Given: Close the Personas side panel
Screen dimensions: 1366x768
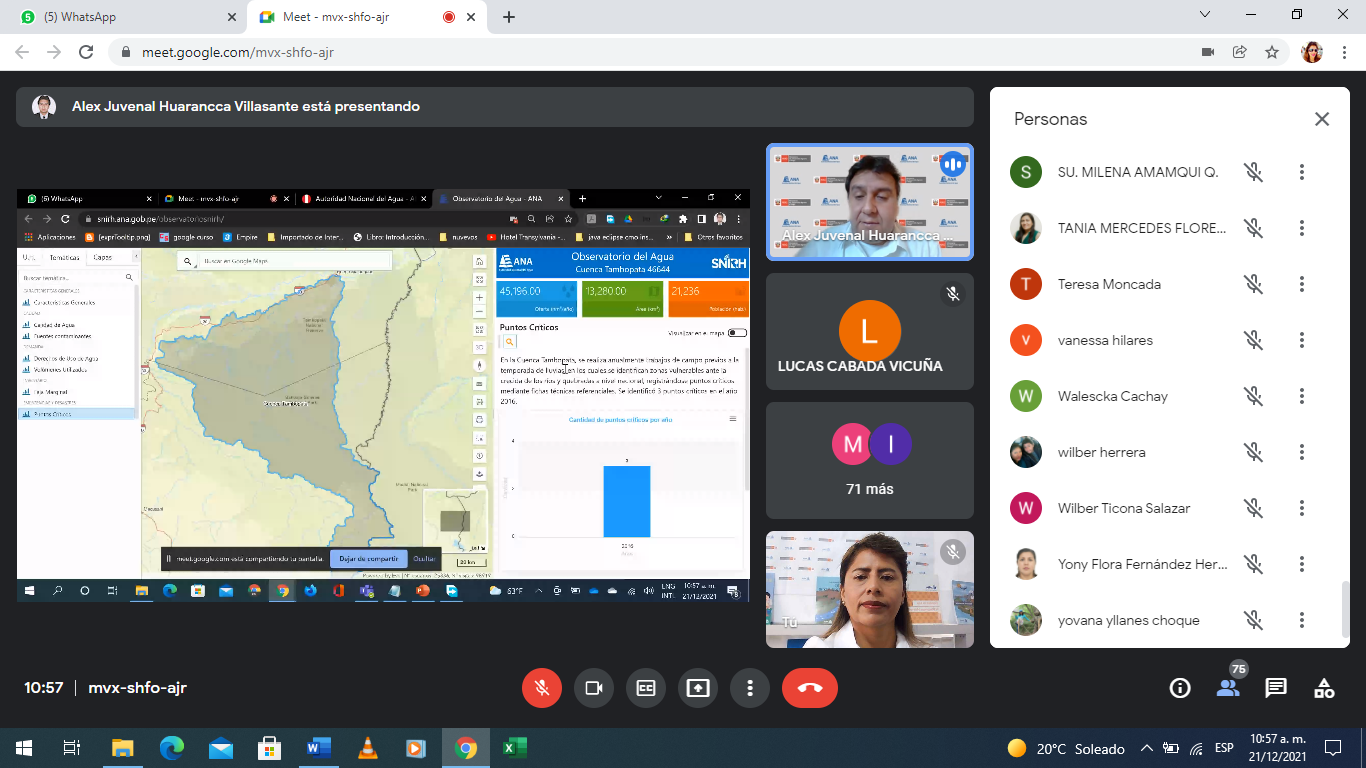Looking at the screenshot, I should point(1322,119).
